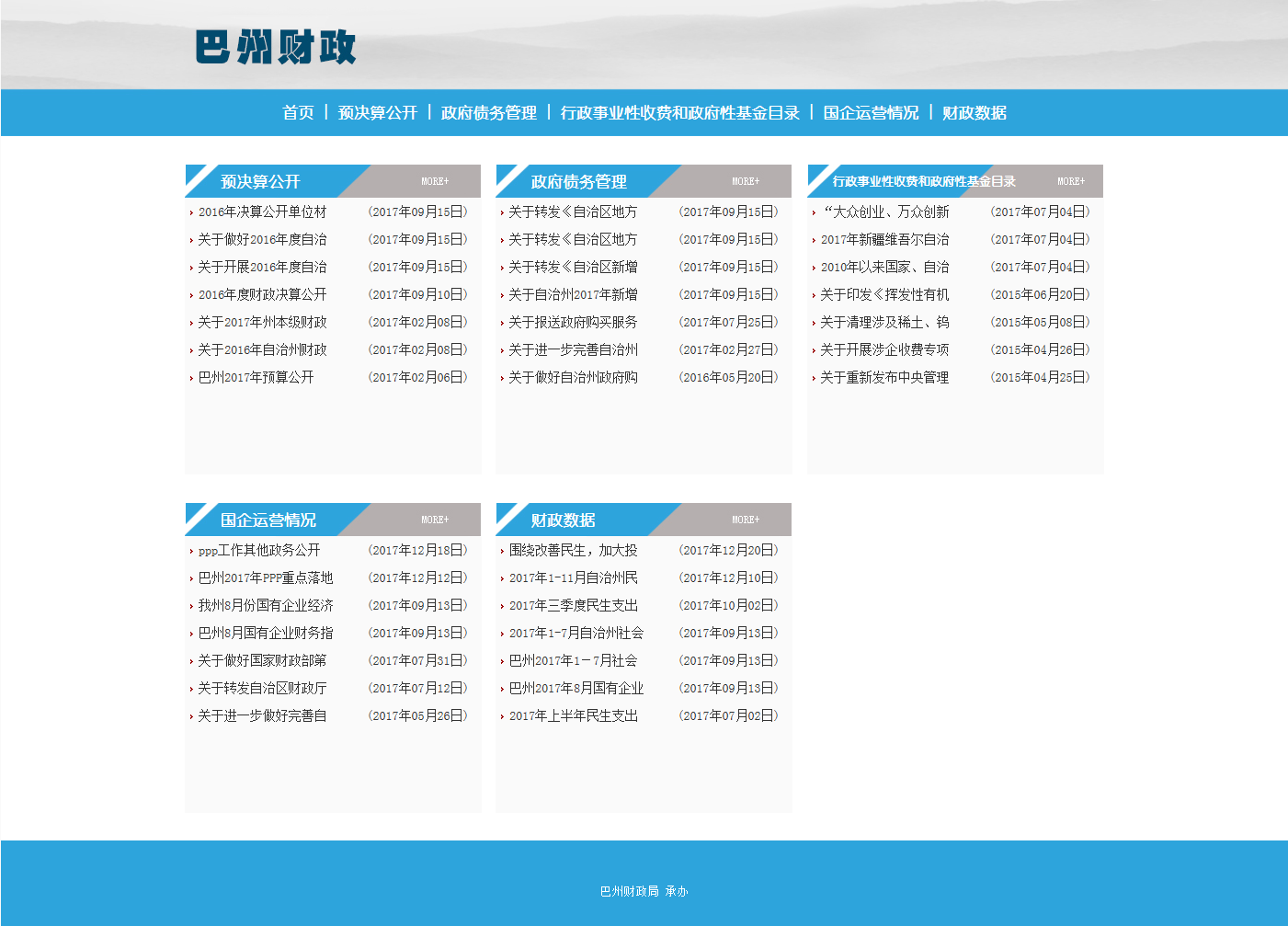Screen dimensions: 1288x926
Task: Expand MORE+ in the 国企运营情况 panel
Action: 435,520
